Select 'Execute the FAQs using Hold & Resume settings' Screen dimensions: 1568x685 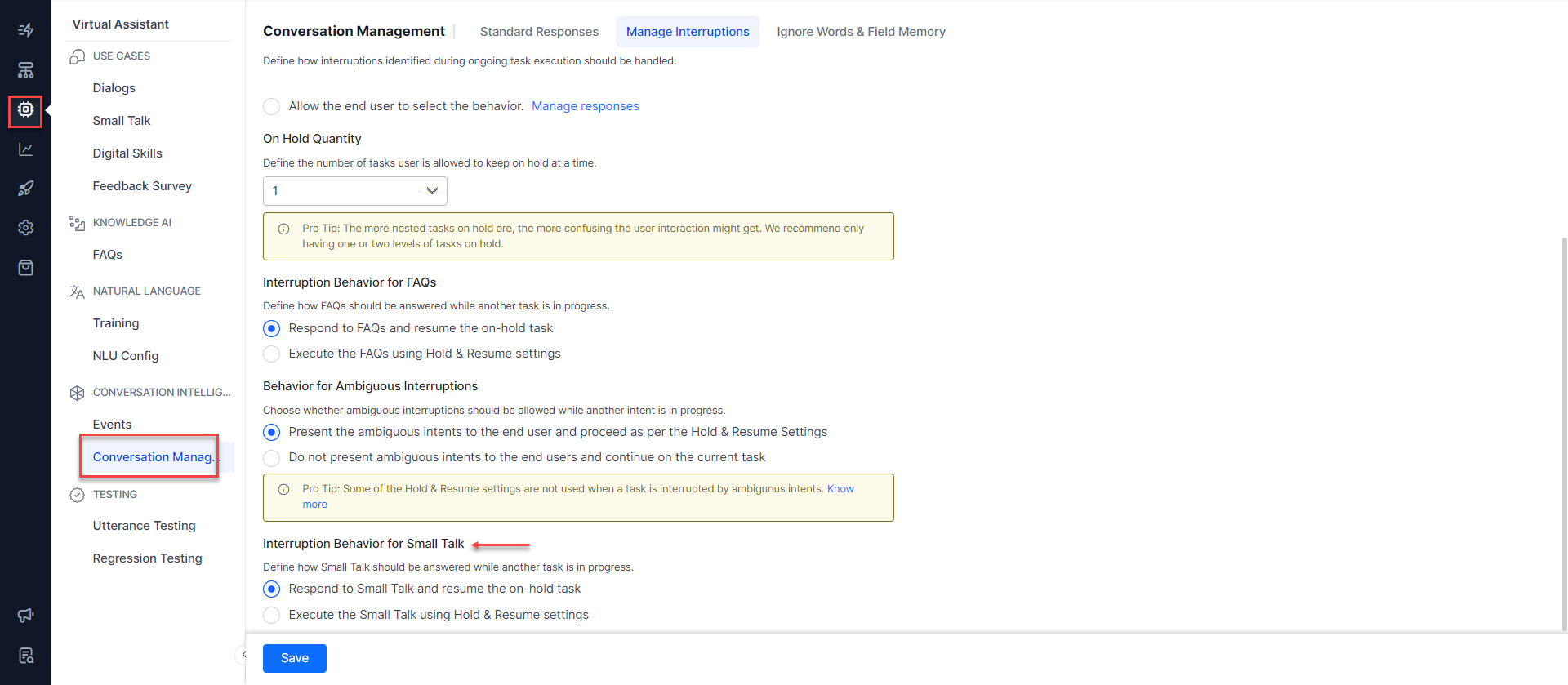[x=272, y=354]
